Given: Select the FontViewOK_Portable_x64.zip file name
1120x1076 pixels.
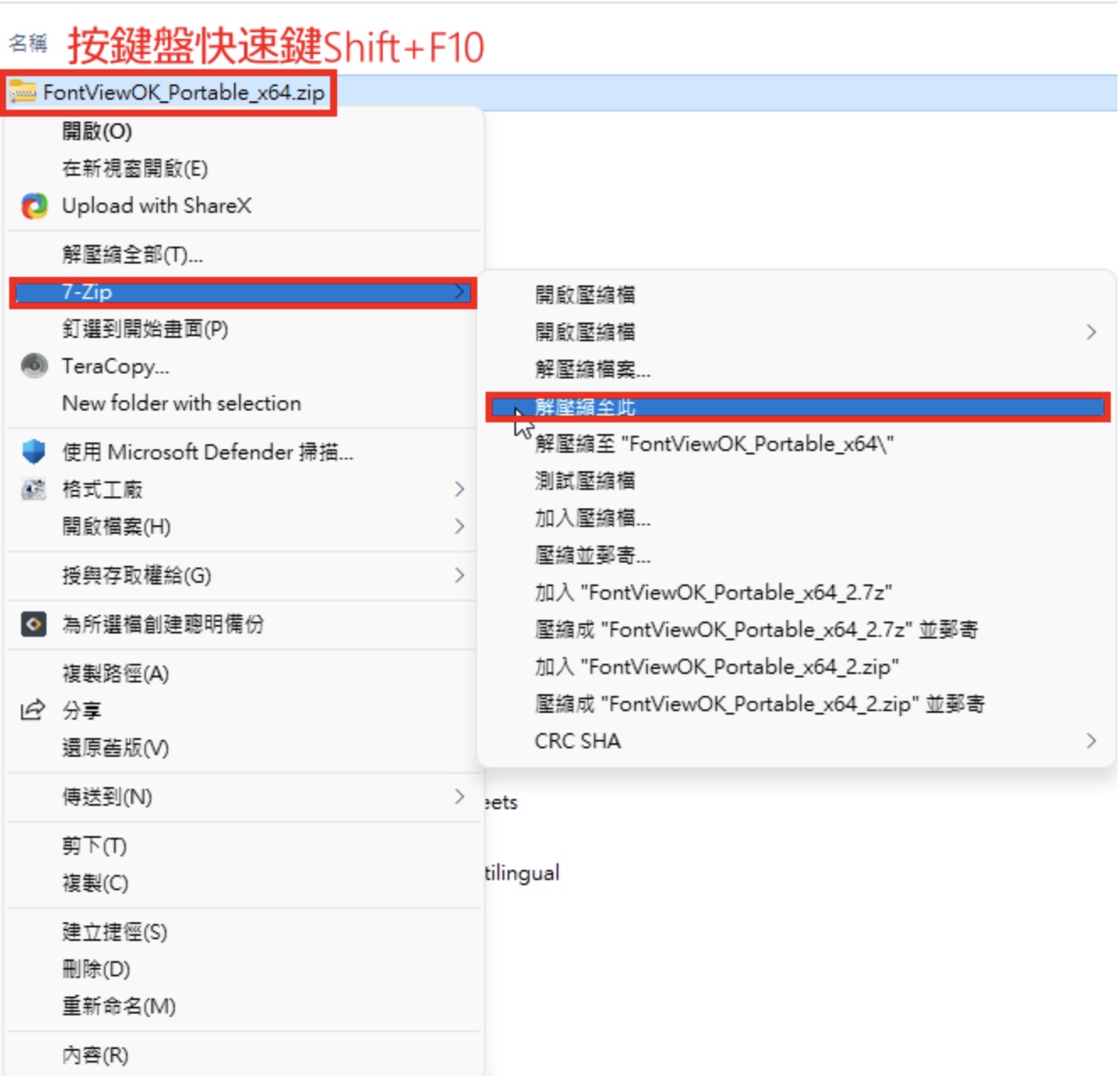Looking at the screenshot, I should click(x=183, y=93).
